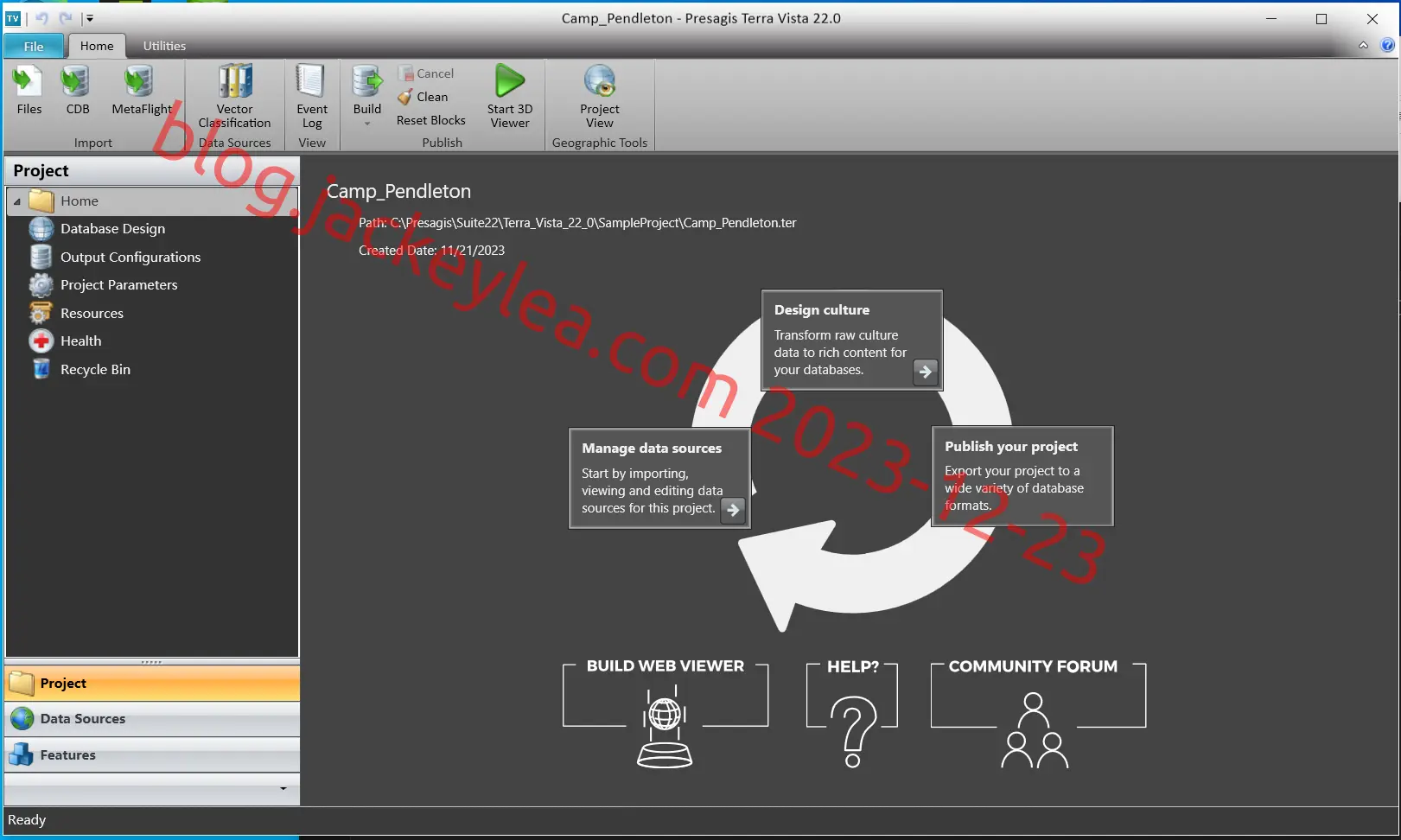Switch to the Utilities ribbon tab
This screenshot has width=1401, height=840.
coord(164,46)
